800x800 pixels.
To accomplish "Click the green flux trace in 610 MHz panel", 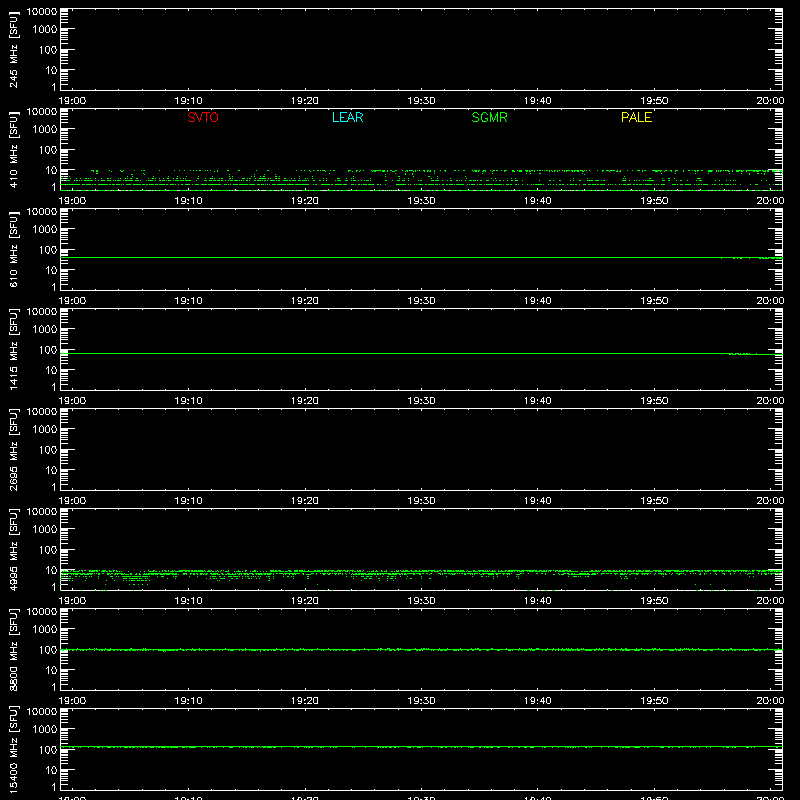I will (x=421, y=257).
